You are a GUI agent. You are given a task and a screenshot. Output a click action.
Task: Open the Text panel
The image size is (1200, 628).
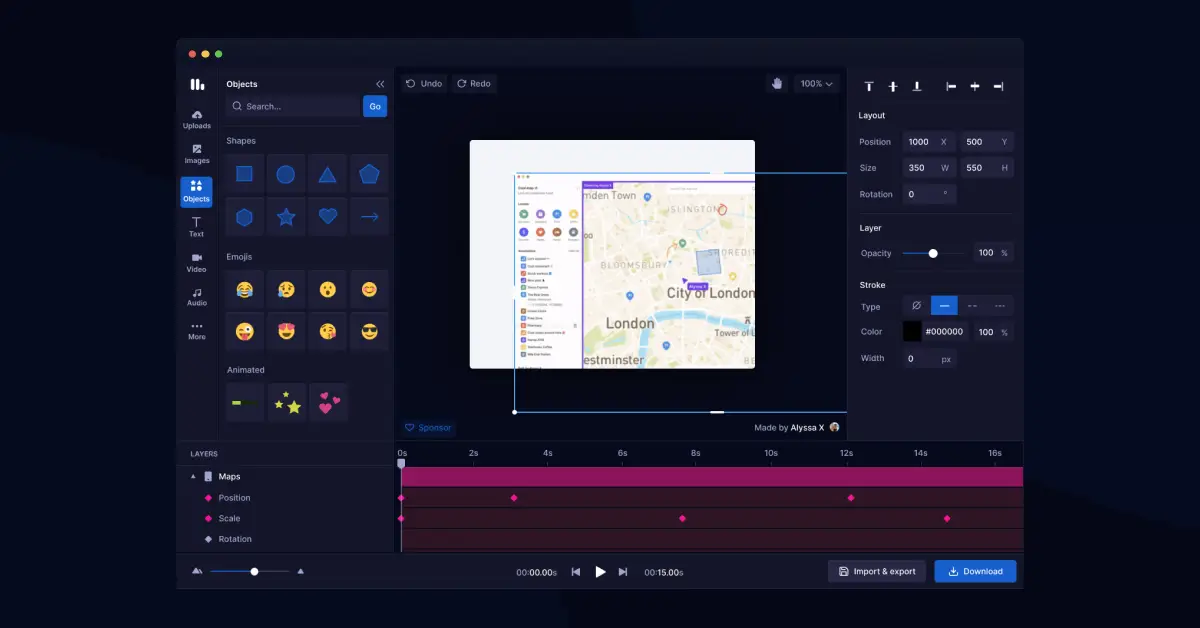pos(196,225)
